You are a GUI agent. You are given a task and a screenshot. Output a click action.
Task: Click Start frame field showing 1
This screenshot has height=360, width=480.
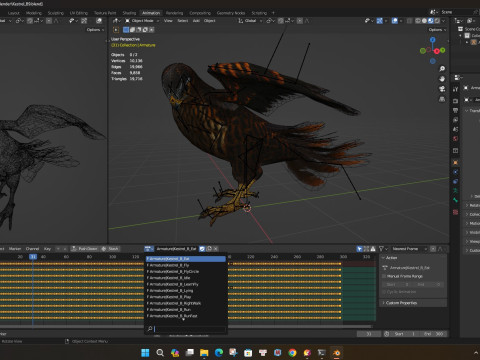[405, 334]
